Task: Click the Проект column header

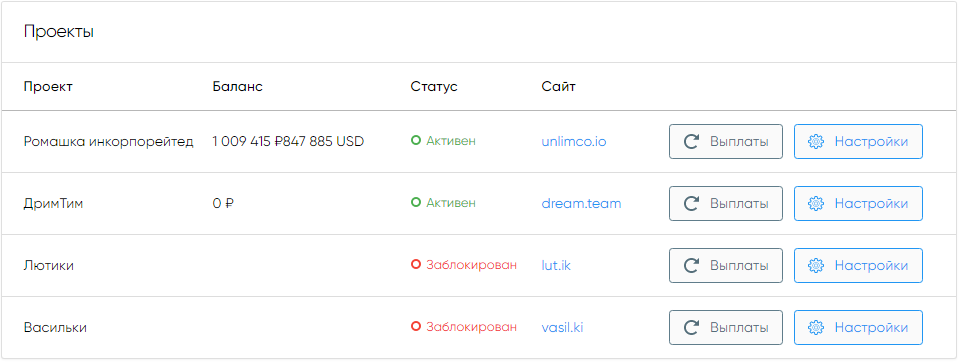Action: click(48, 87)
